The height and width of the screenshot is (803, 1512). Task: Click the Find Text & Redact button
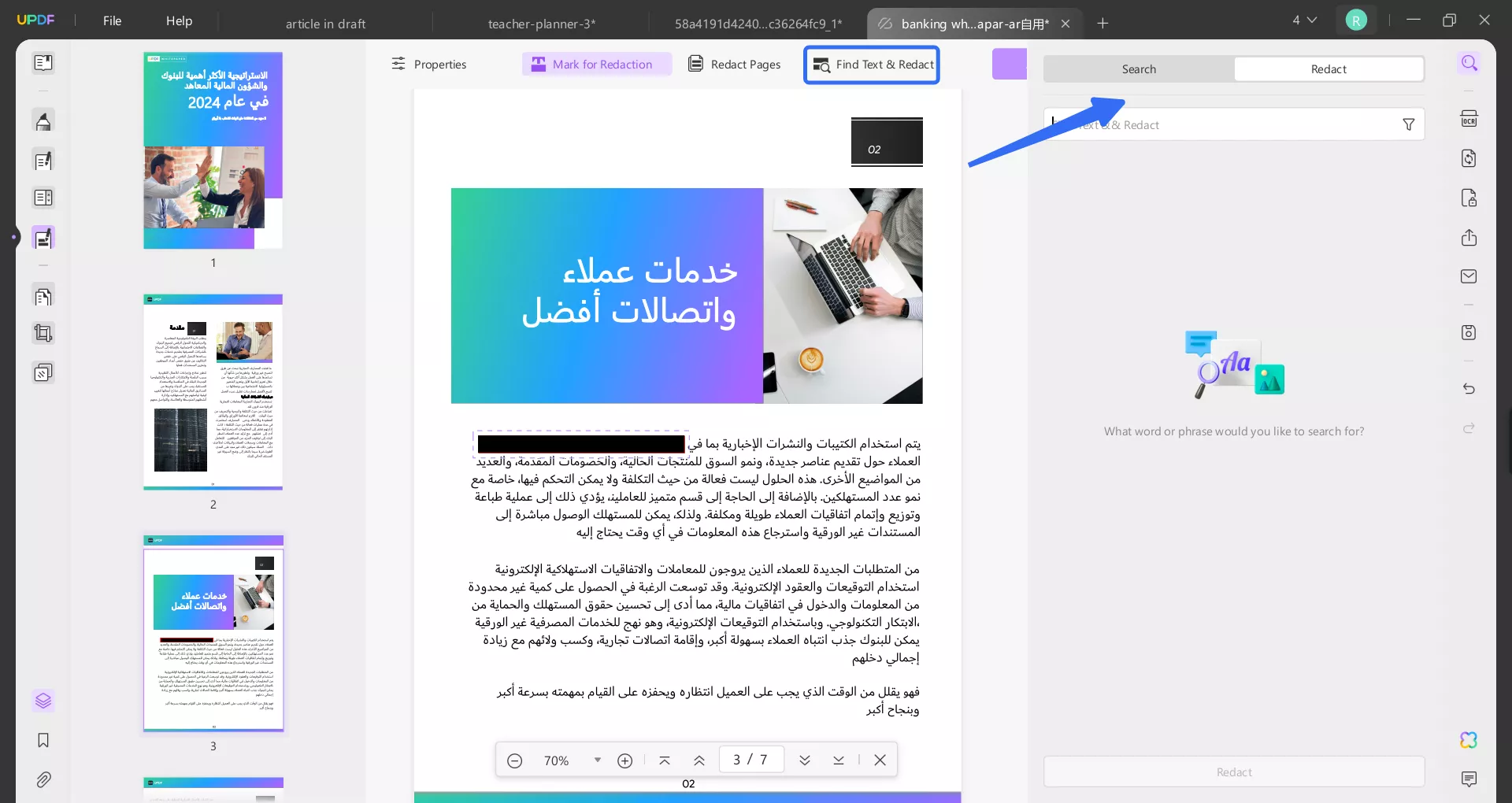pyautogui.click(x=871, y=65)
